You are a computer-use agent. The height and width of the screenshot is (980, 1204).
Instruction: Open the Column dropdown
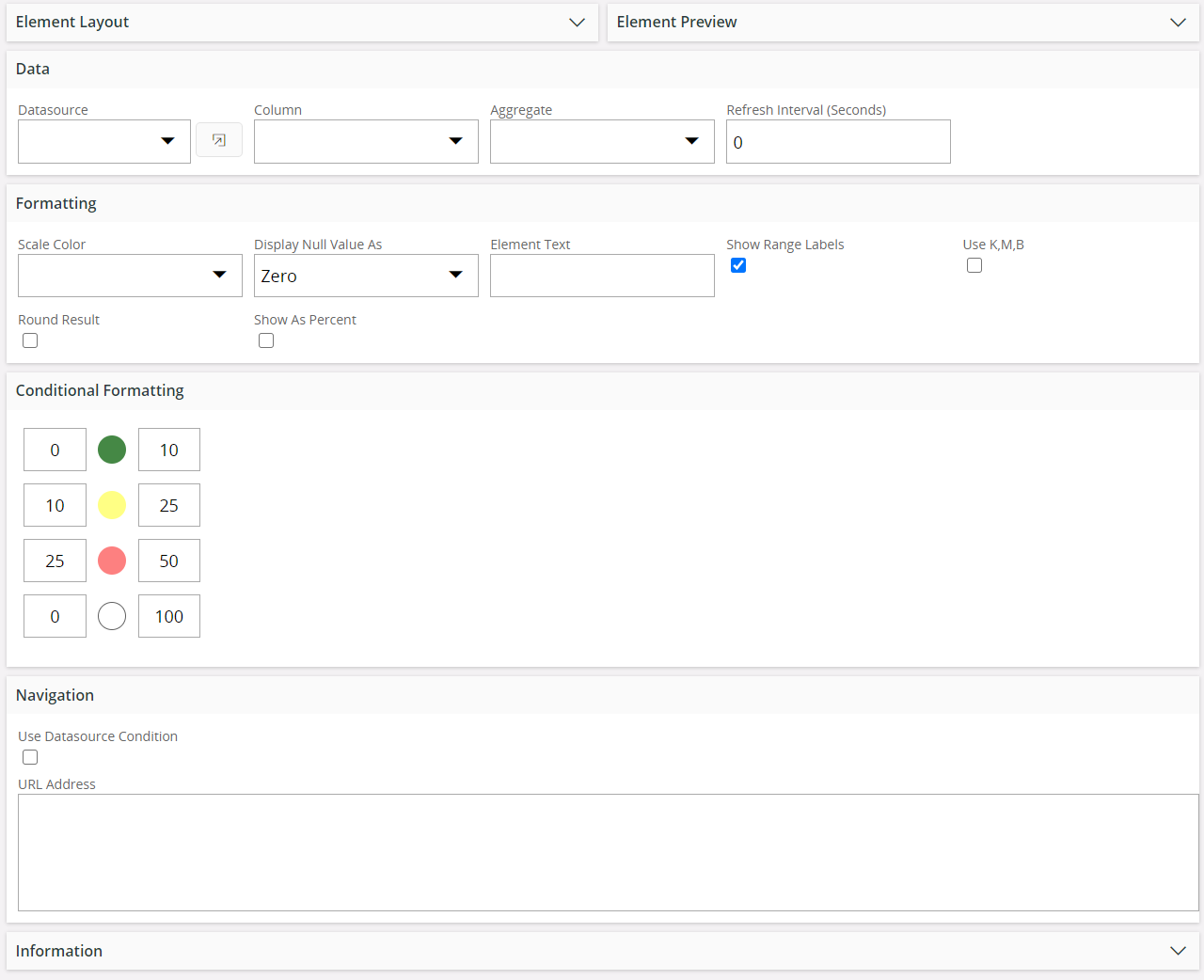point(366,141)
